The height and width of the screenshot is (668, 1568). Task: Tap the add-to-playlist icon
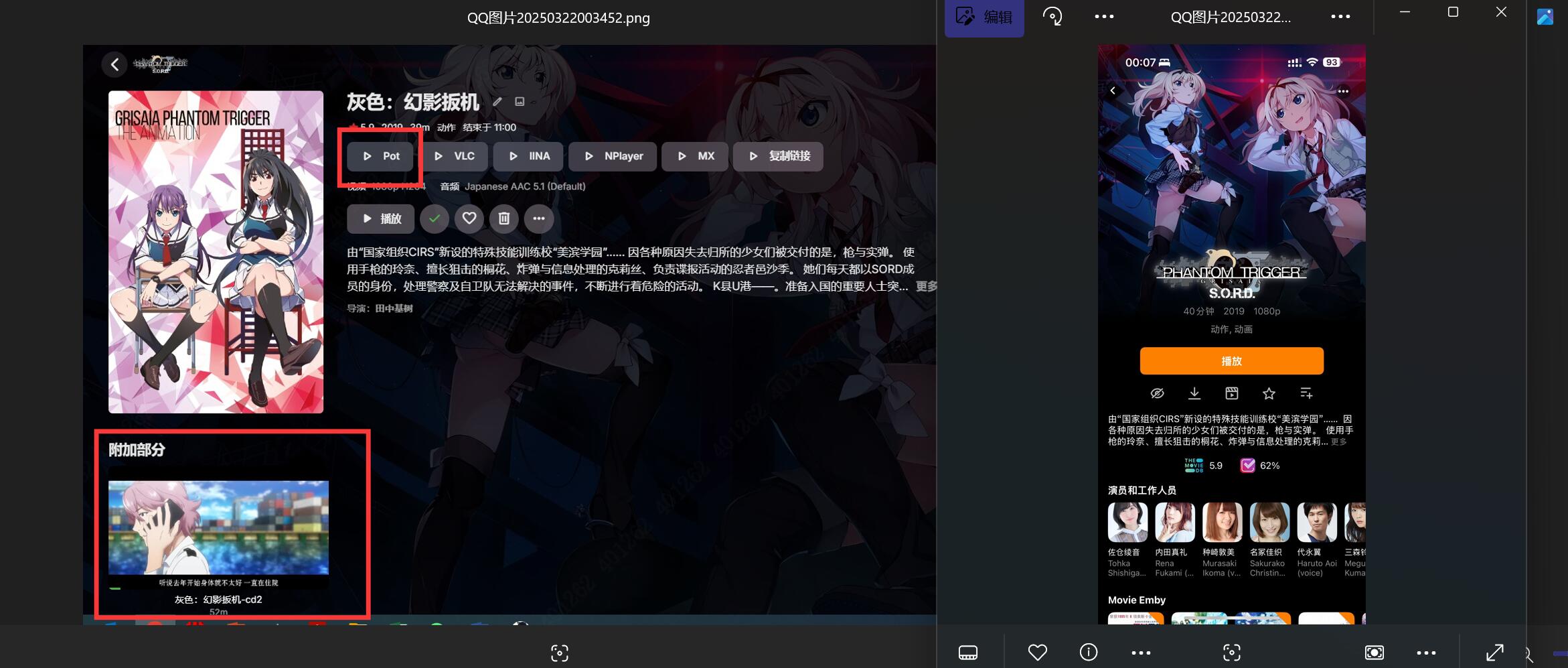[1306, 393]
